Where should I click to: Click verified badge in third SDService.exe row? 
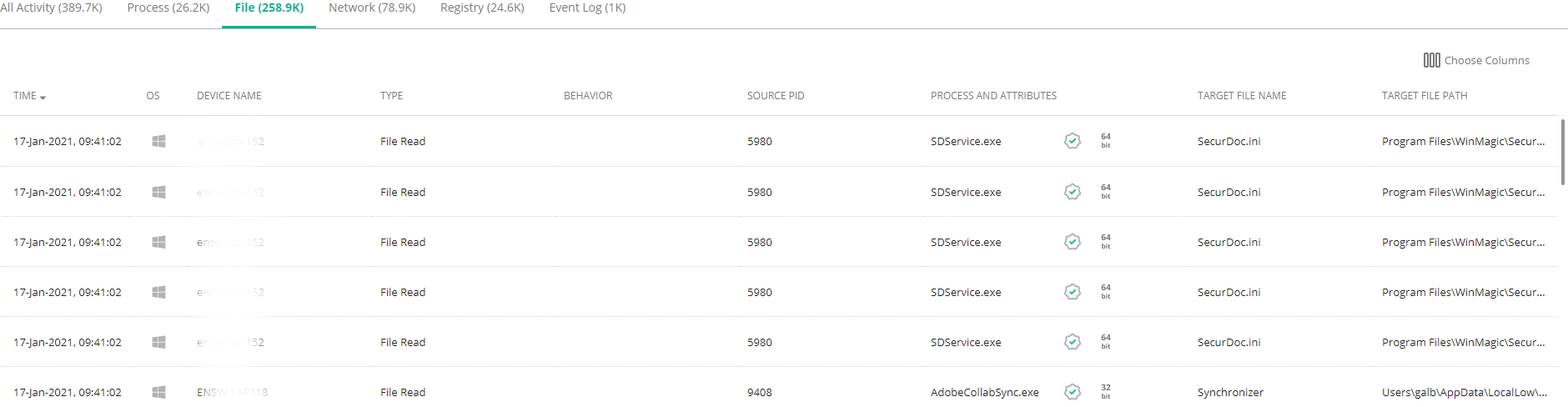[1073, 242]
